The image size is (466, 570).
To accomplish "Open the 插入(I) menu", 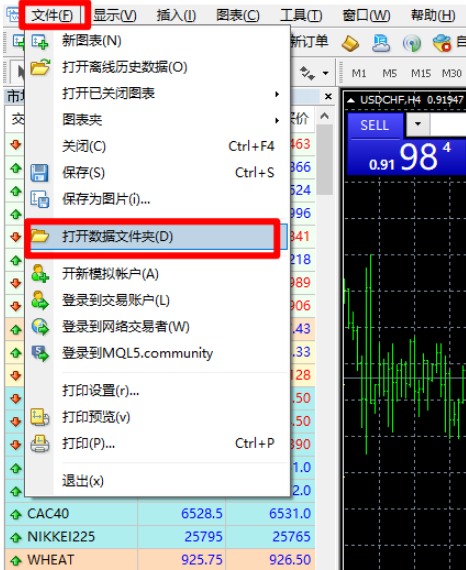I will click(x=176, y=15).
